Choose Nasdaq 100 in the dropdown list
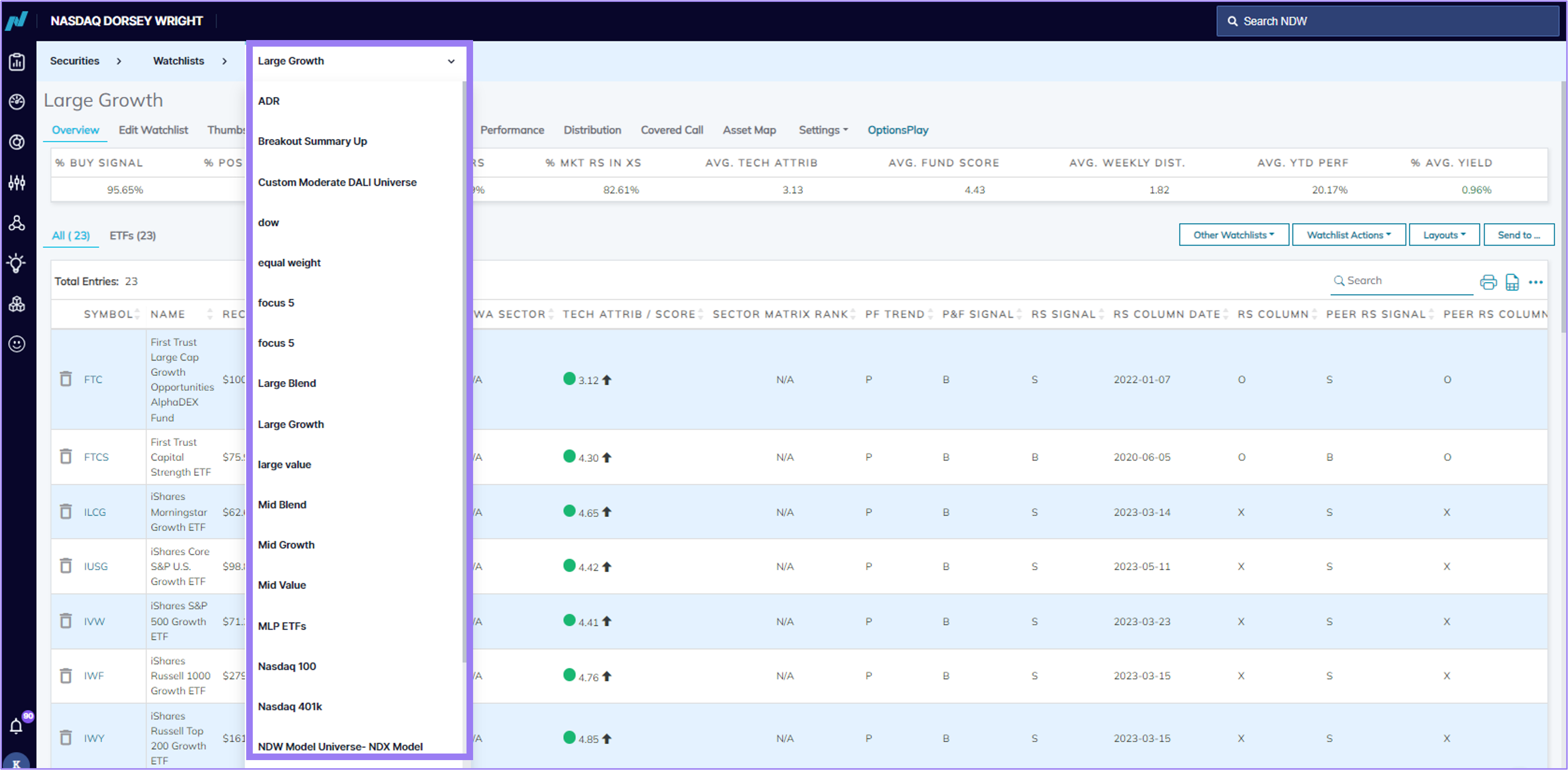Screen dimensions: 1568x770 (x=287, y=666)
